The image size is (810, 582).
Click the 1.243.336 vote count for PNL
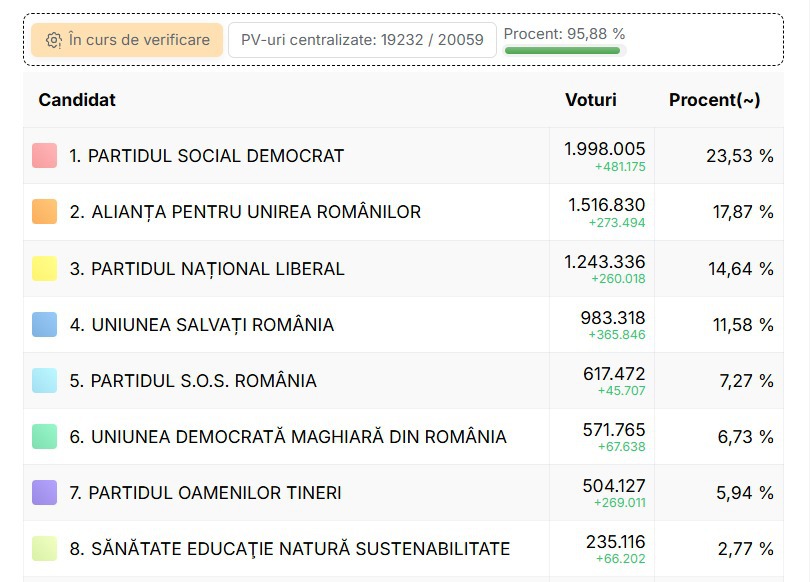605,262
